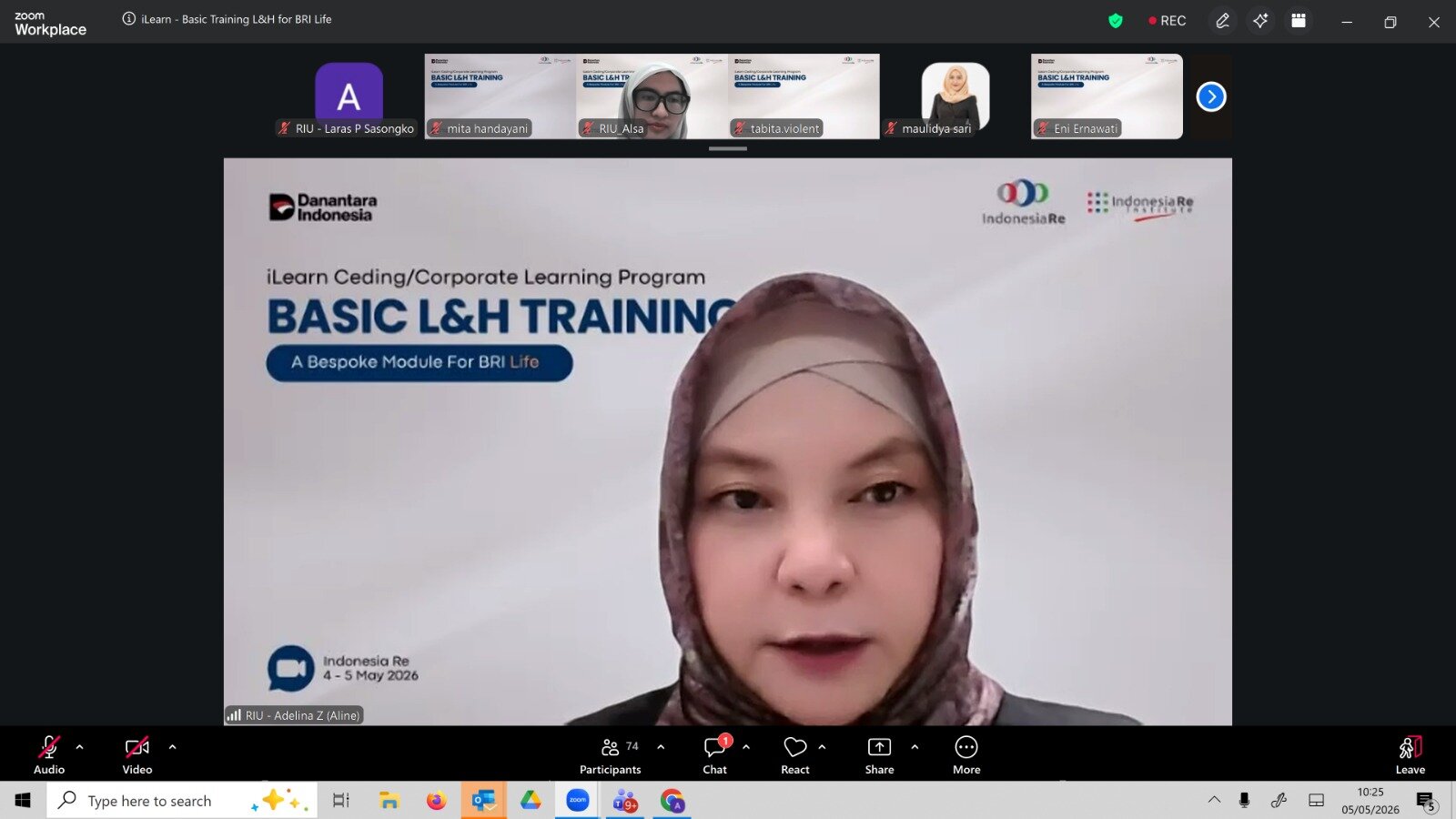The height and width of the screenshot is (819, 1456).
Task: Open Task View on the taskbar
Action: [x=341, y=800]
